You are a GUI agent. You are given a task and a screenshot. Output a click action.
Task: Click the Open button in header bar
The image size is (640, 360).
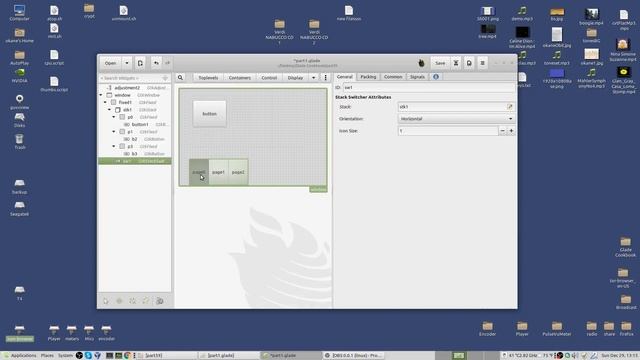110,63
